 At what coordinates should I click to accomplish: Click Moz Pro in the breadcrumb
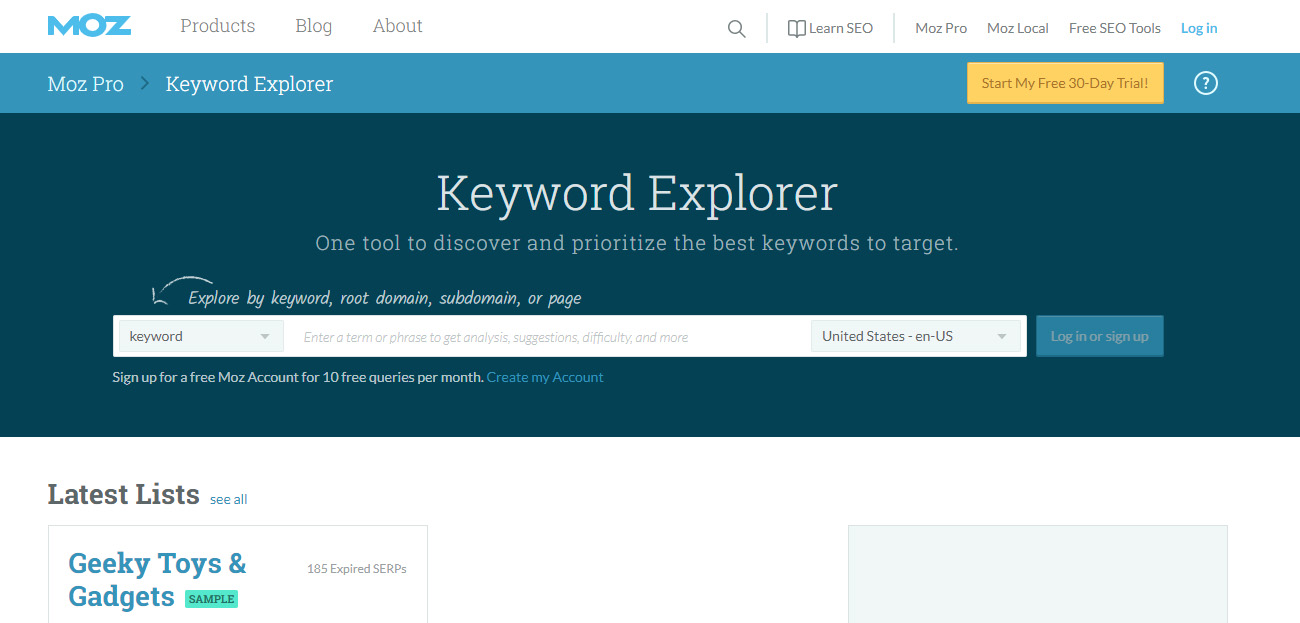(86, 84)
